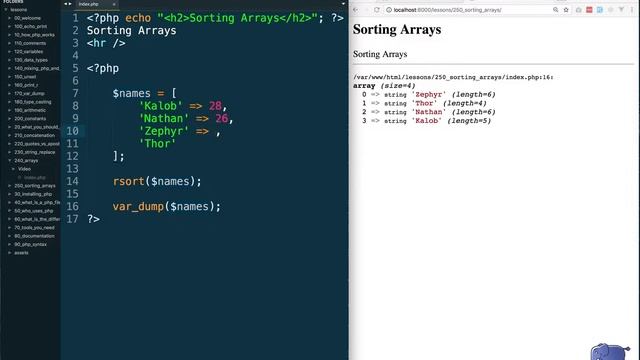
Task: Expand the 120_variables folder arrow
Action: pos(10,52)
